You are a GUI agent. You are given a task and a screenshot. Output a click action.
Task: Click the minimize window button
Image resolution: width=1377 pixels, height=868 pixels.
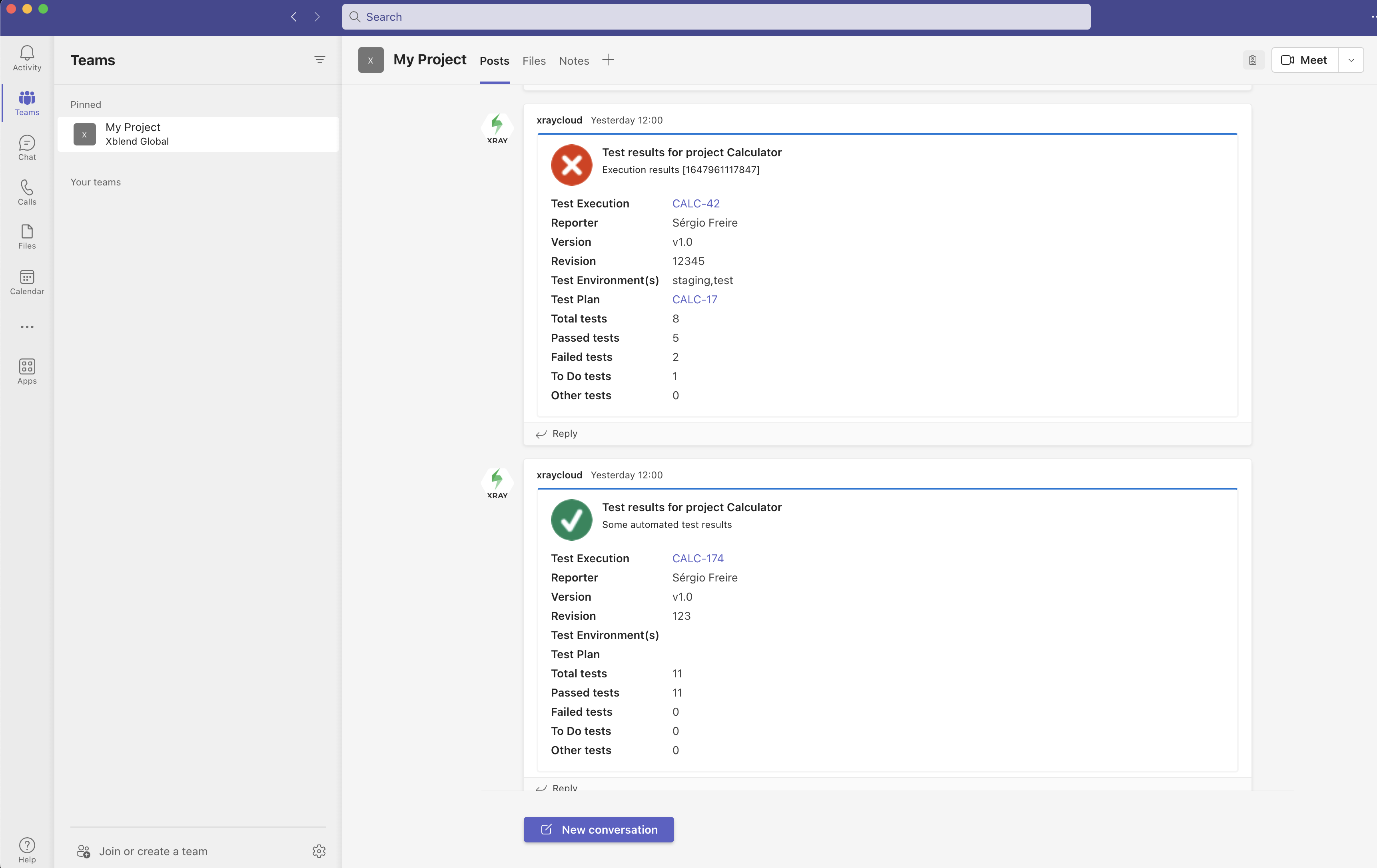tap(27, 8)
